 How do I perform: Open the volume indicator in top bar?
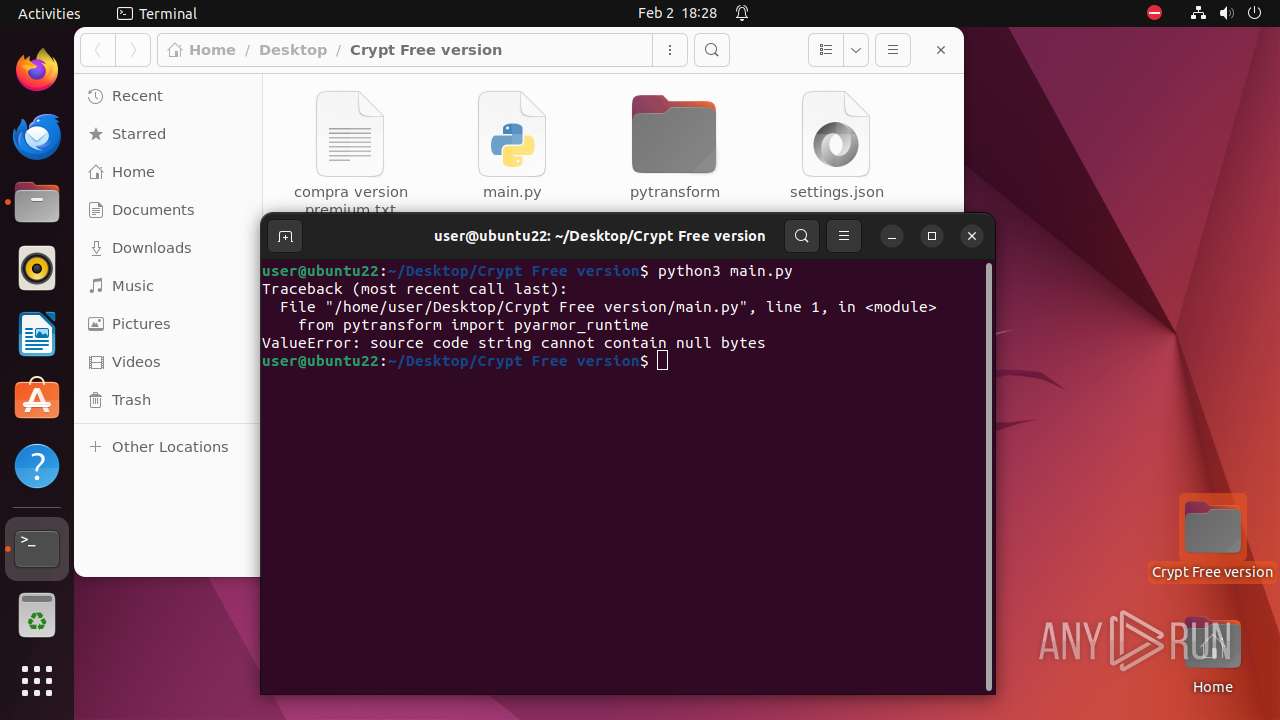[1226, 13]
